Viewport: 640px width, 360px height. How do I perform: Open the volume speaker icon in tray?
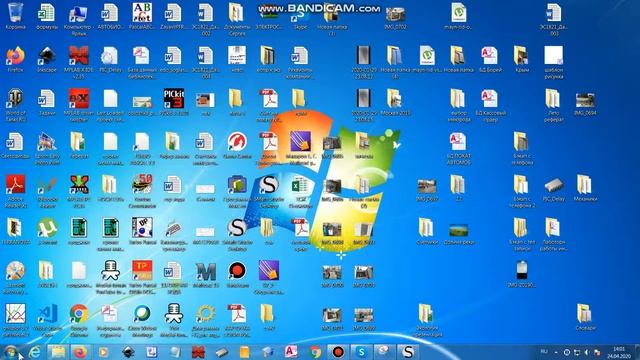[587, 352]
